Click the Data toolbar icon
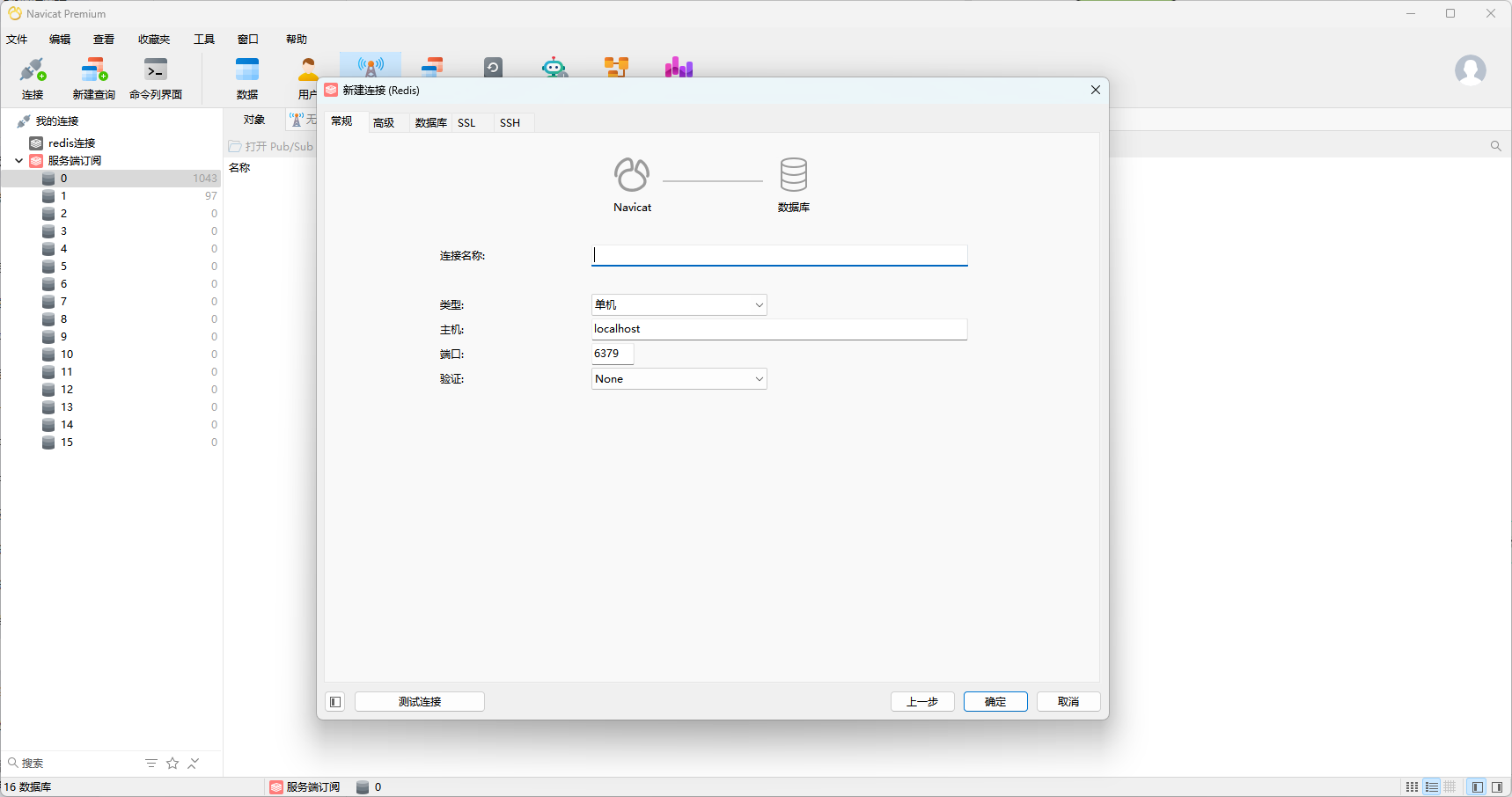 click(x=247, y=78)
